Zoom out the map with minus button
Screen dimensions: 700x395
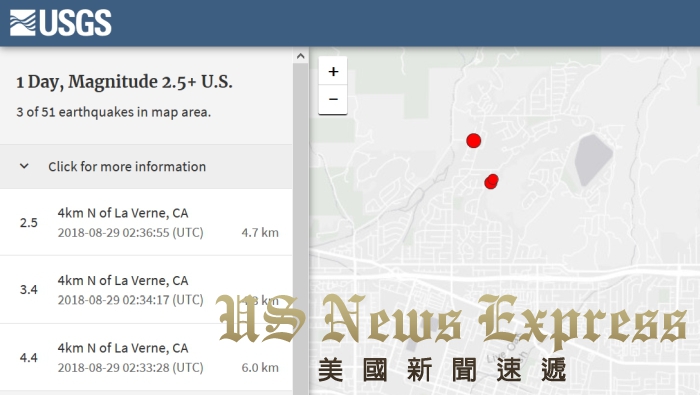(333, 99)
